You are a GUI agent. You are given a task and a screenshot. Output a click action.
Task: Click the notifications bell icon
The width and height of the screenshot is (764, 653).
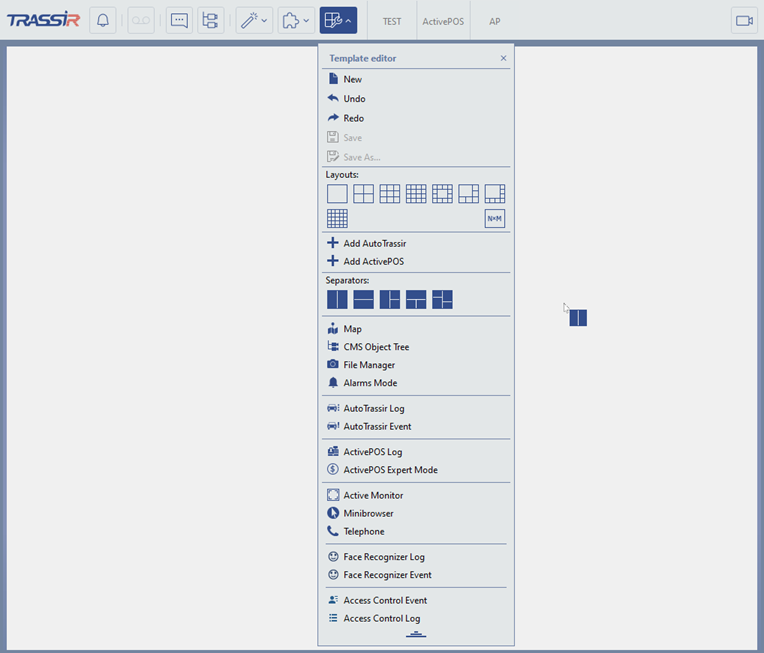103,21
